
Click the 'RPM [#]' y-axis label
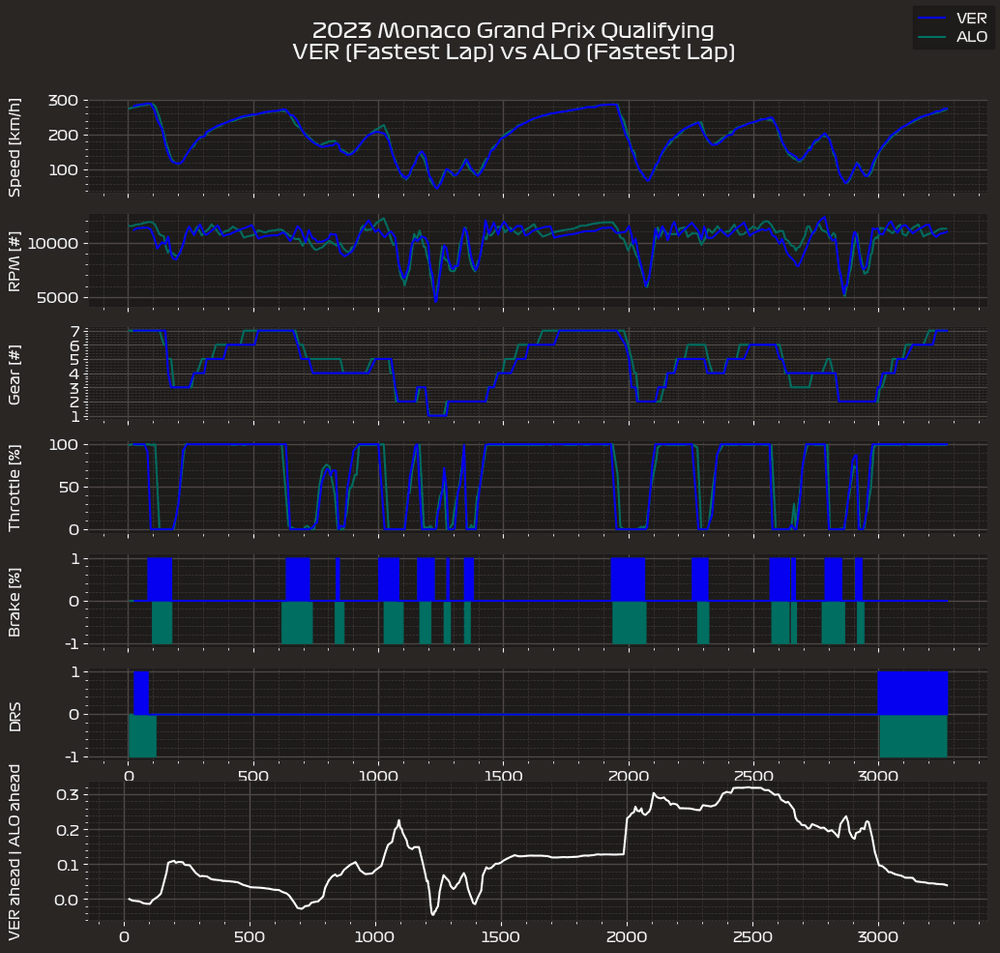coord(14,261)
